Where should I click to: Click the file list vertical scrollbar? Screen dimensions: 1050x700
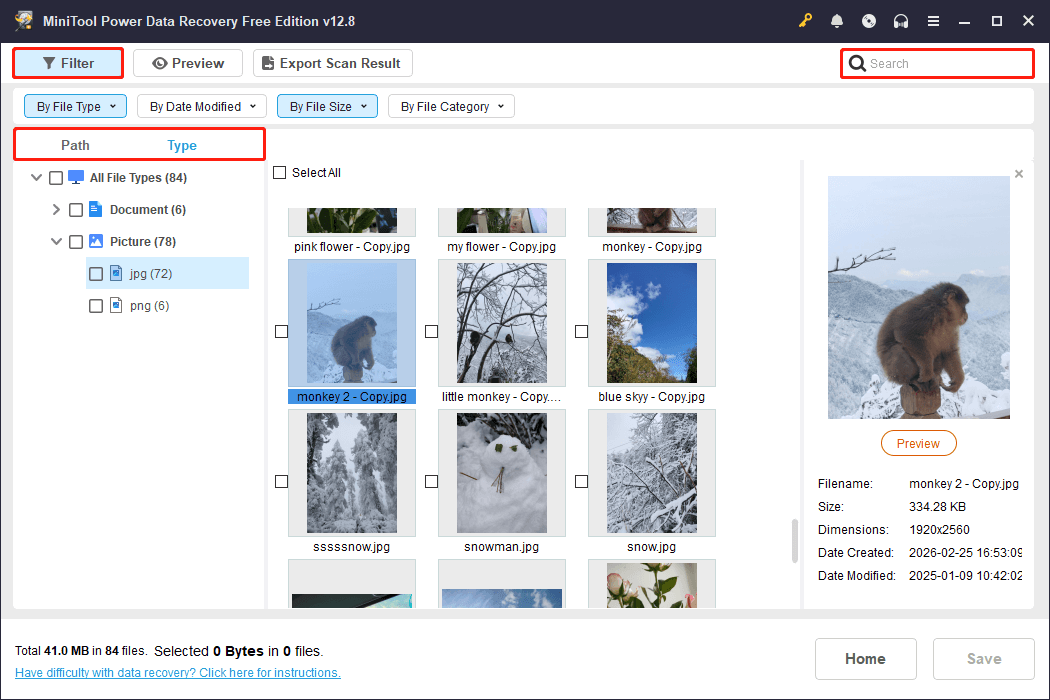[x=795, y=540]
